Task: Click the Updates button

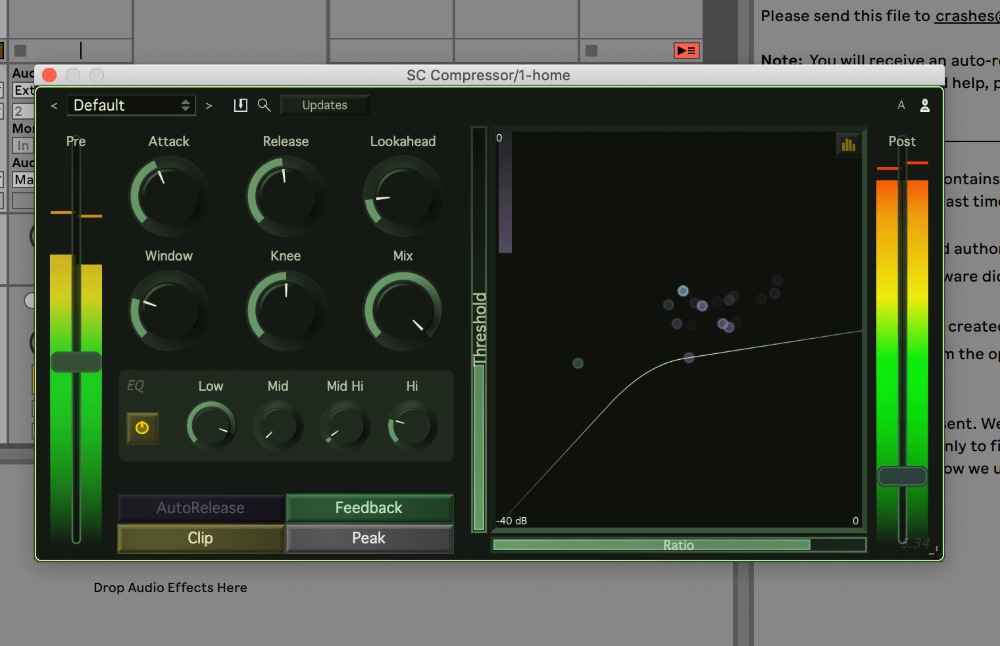Action: pyautogui.click(x=324, y=105)
